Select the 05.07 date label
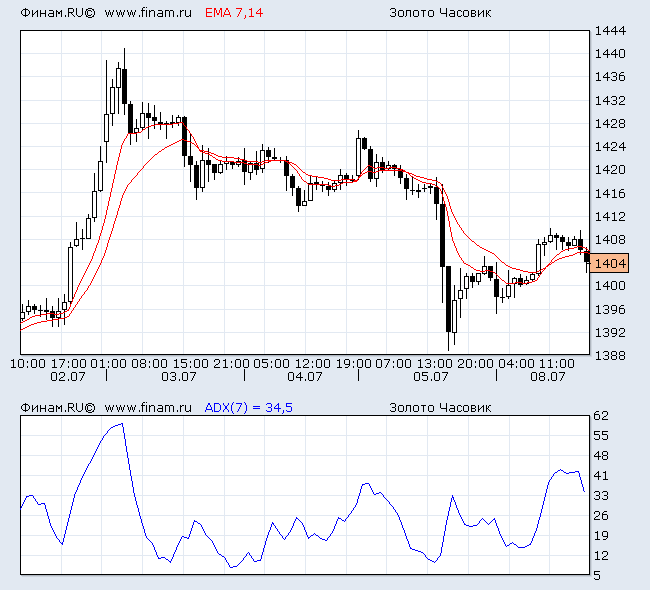Image resolution: width=650 pixels, height=590 pixels. click(430, 377)
